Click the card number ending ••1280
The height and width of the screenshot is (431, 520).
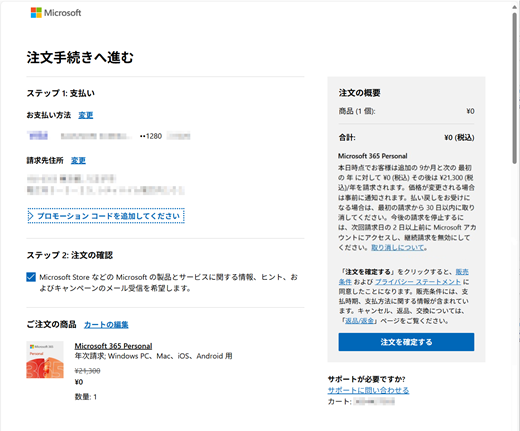151,136
